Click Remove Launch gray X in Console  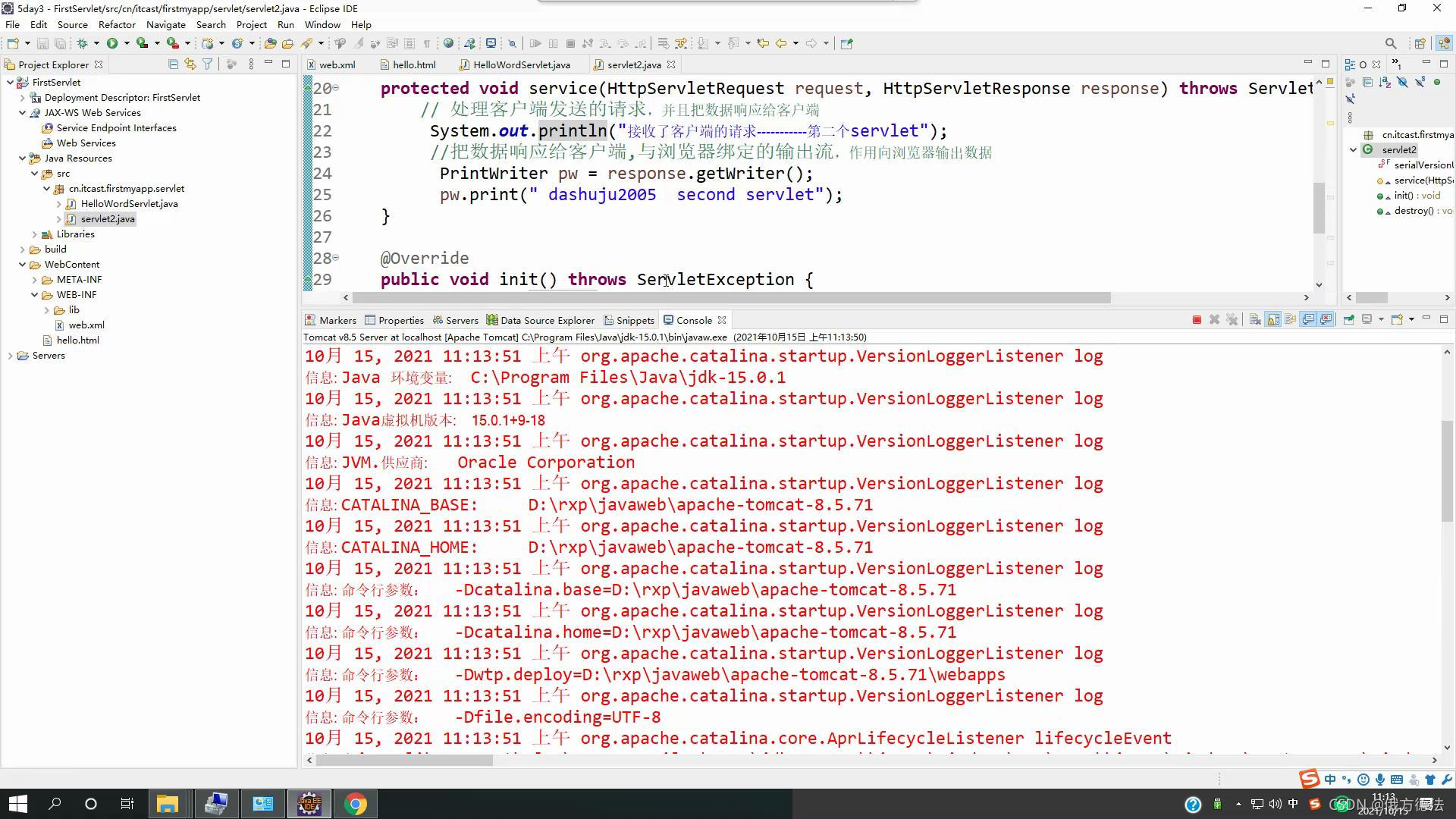(x=1214, y=320)
